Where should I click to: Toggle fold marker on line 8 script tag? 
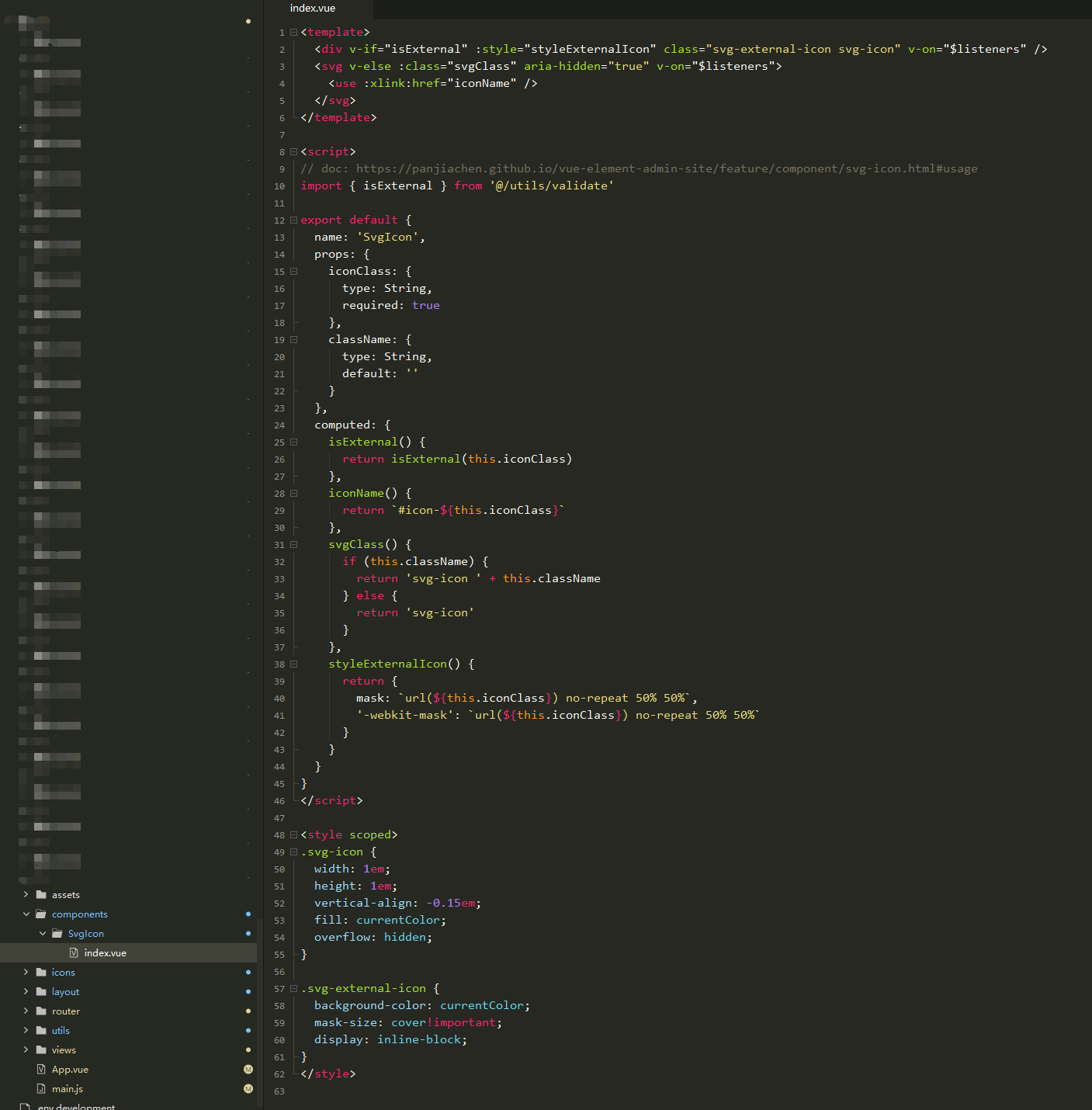pyautogui.click(x=293, y=152)
